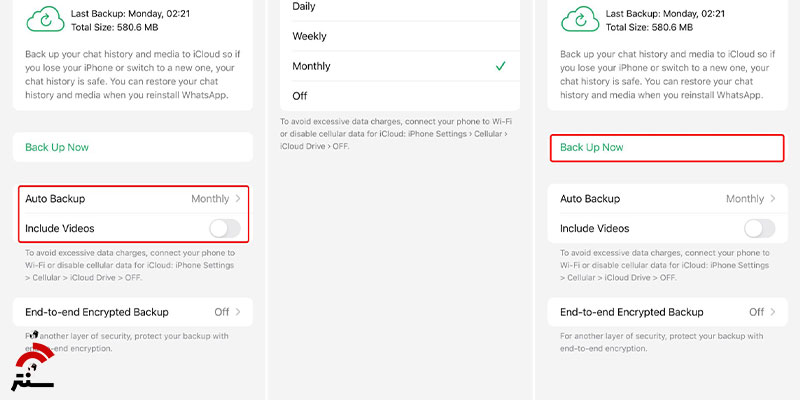Tap chevron beside Off in right panel
800x400 pixels.
(772, 312)
